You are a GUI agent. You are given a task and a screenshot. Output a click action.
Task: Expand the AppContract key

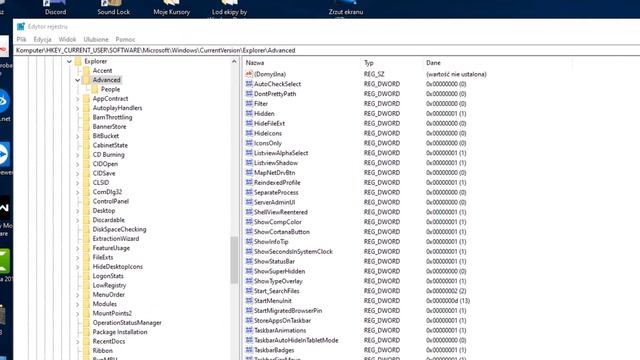78,99
